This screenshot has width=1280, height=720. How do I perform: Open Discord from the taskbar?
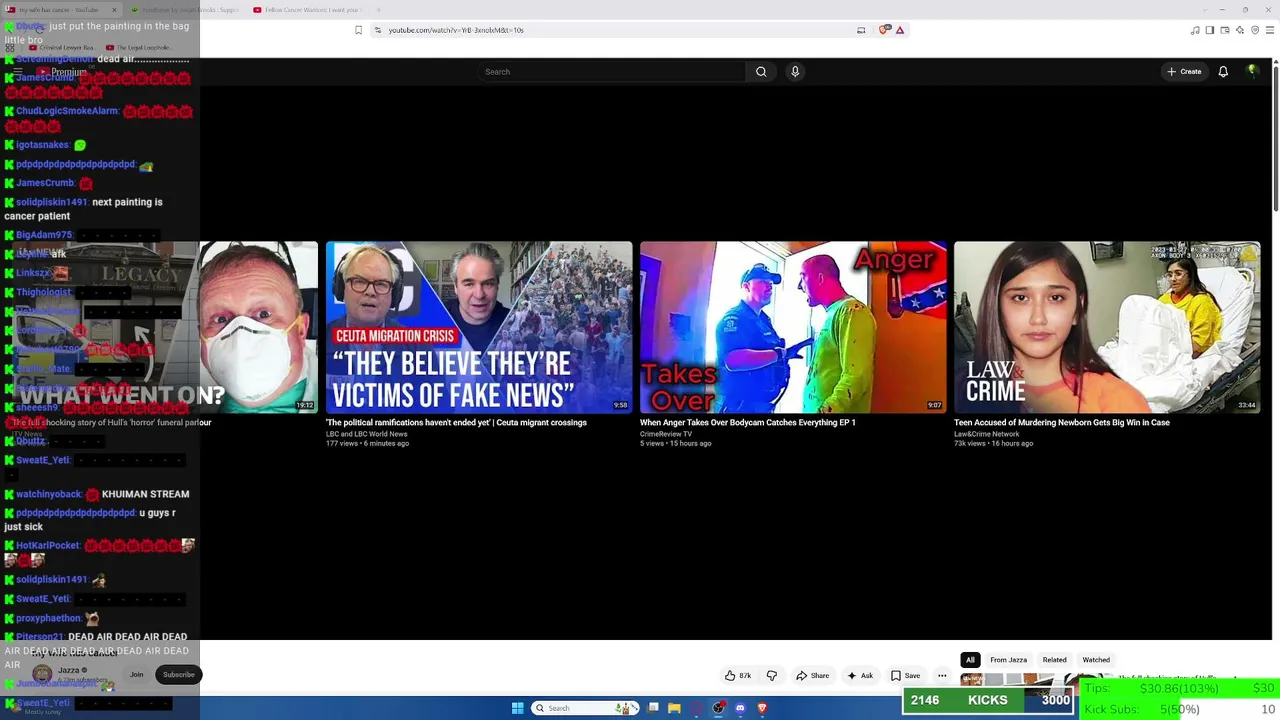pyautogui.click(x=740, y=708)
